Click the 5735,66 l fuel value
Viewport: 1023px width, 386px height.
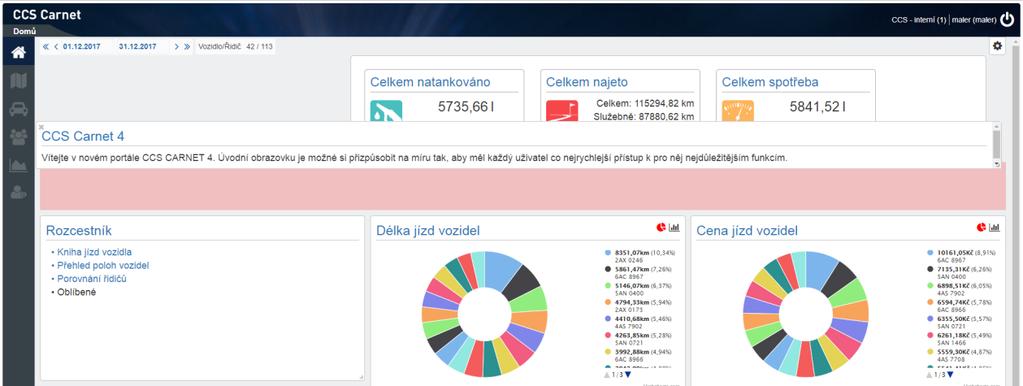(466, 106)
